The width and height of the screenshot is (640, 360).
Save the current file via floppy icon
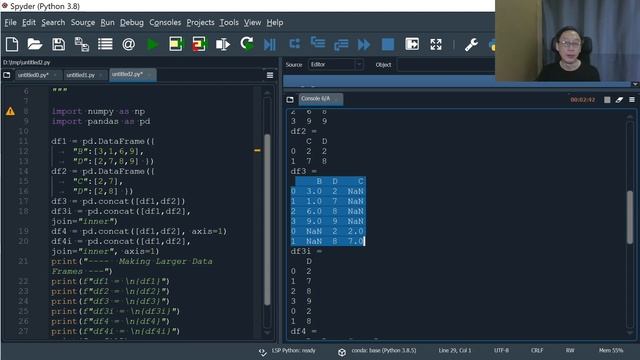pyautogui.click(x=58, y=44)
